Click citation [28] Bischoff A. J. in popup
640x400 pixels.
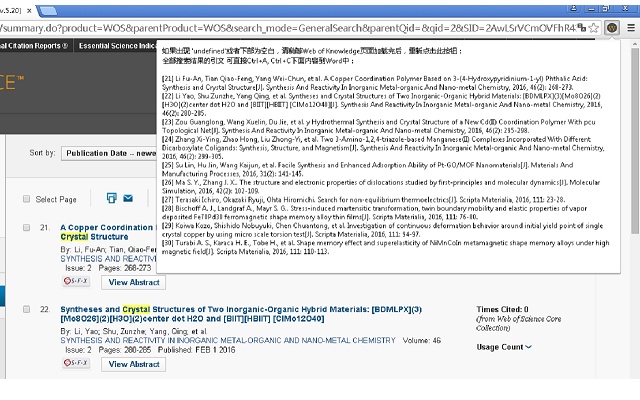[374, 213]
